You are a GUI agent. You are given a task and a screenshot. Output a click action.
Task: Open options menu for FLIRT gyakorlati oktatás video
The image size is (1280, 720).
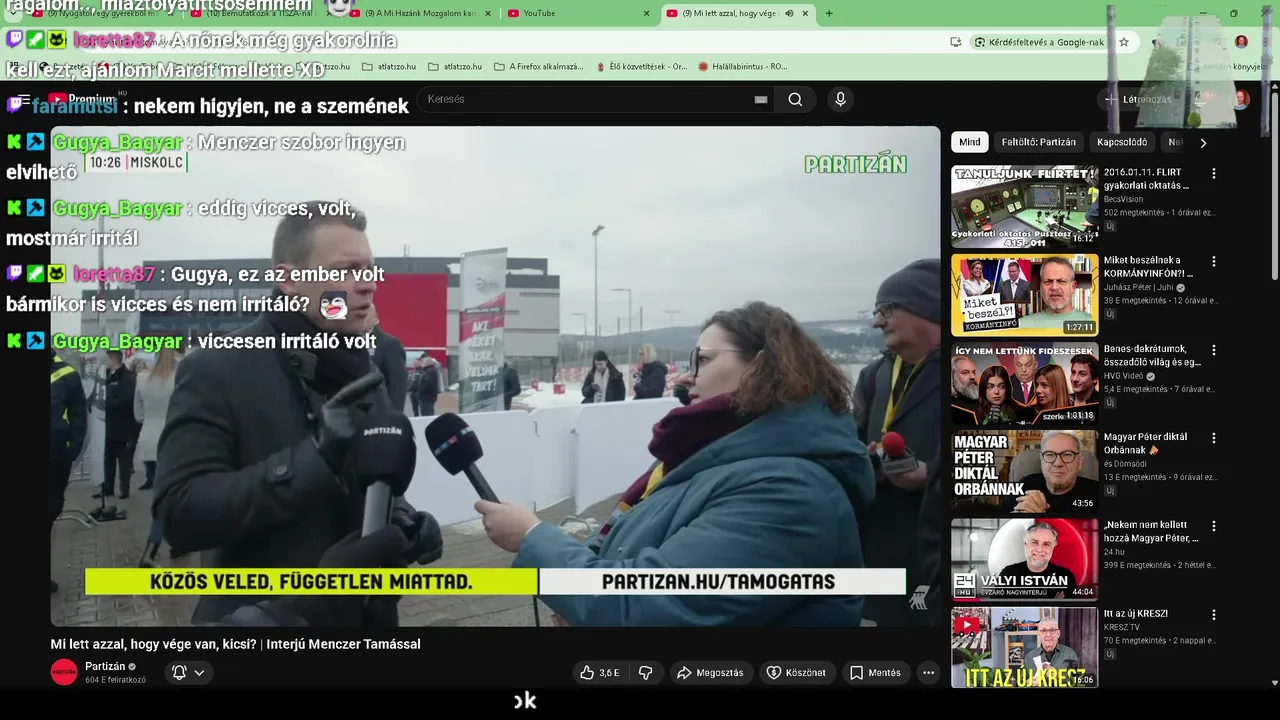point(1214,173)
